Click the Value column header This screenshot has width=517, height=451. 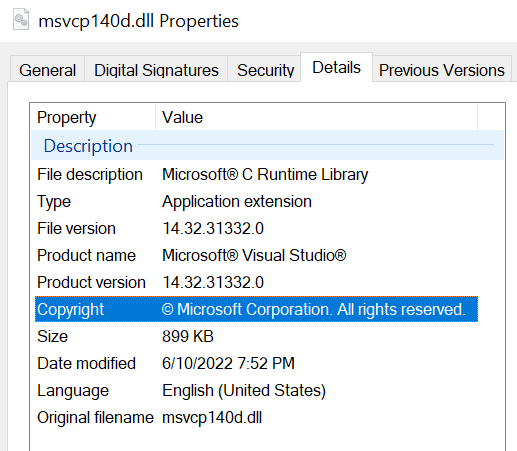pyautogui.click(x=316, y=117)
